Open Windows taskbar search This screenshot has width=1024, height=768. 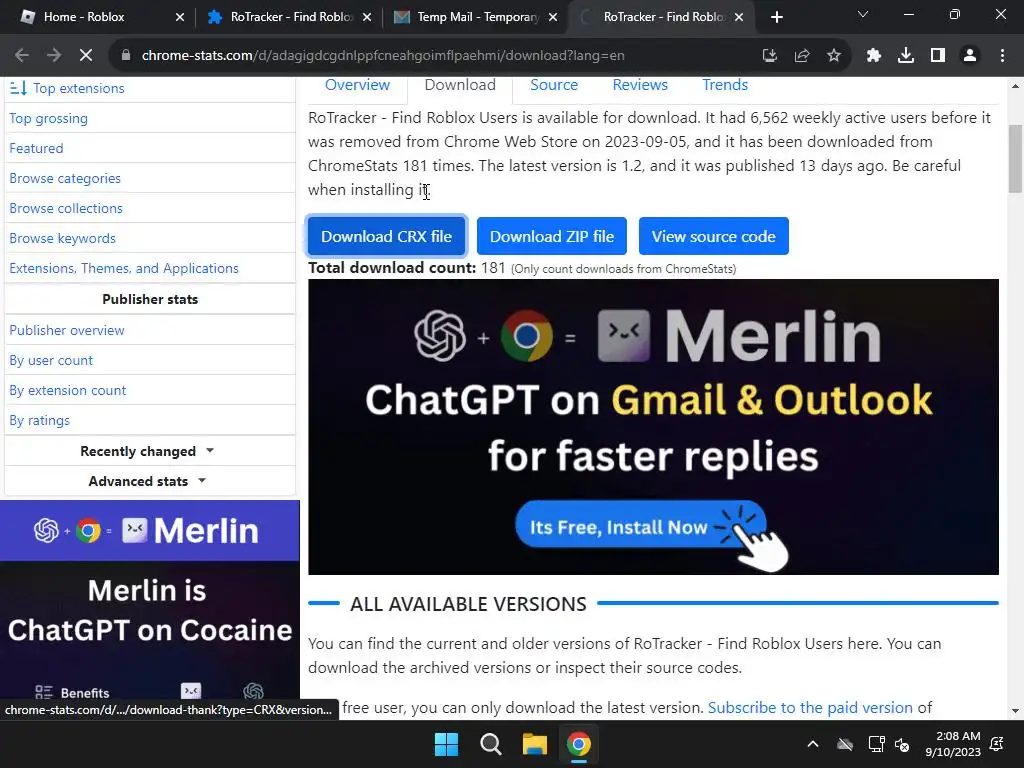click(490, 744)
